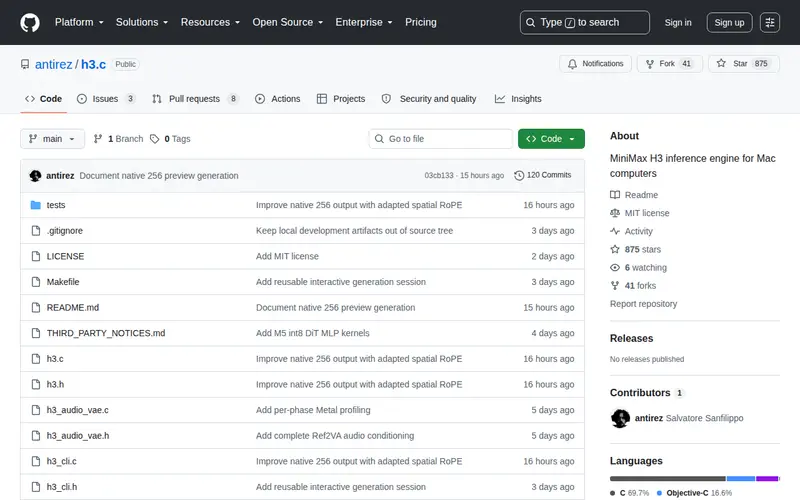
Task: Click the file icon beside LICENSE
Action: [36, 256]
